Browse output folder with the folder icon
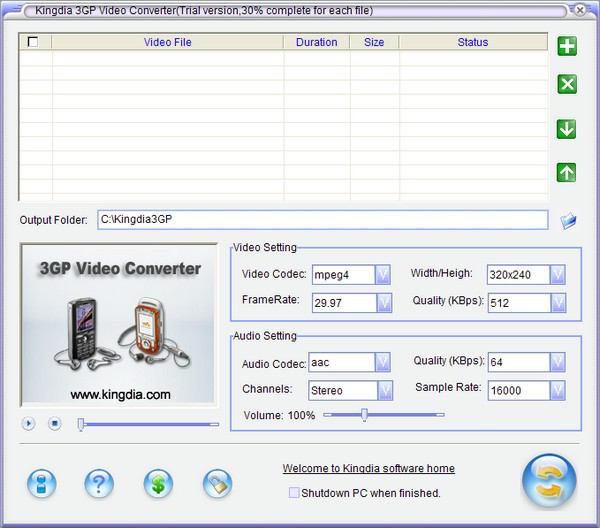The width and height of the screenshot is (600, 528). pos(568,221)
